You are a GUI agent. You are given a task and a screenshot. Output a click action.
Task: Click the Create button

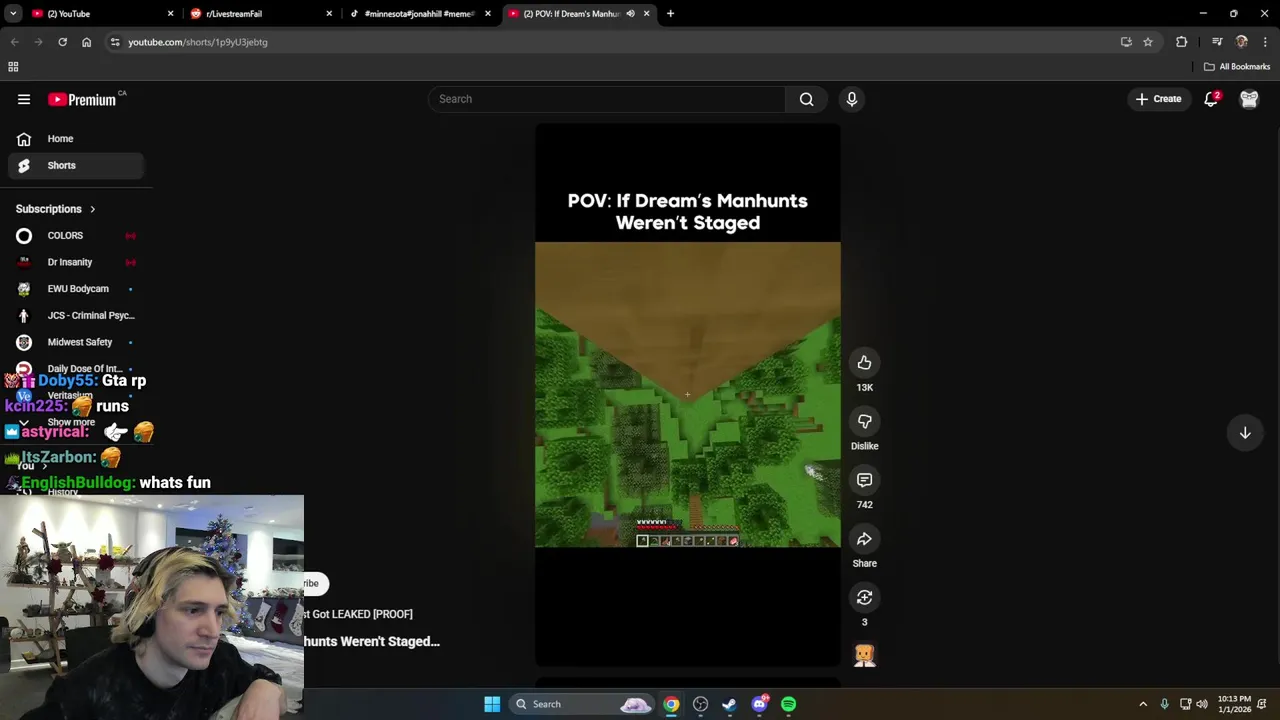pyautogui.click(x=1158, y=99)
